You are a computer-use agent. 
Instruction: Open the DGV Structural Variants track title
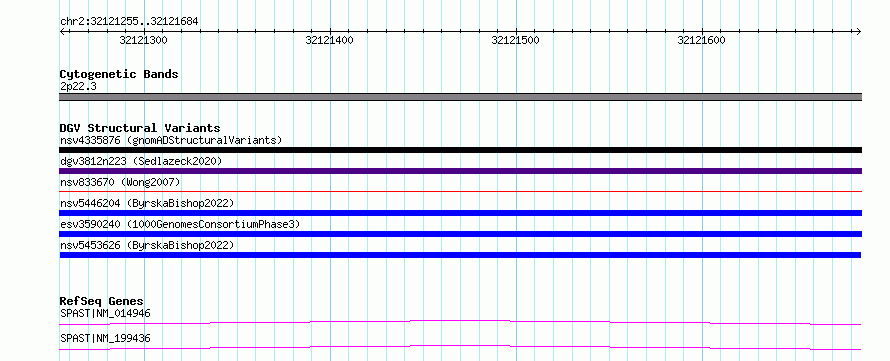point(140,128)
